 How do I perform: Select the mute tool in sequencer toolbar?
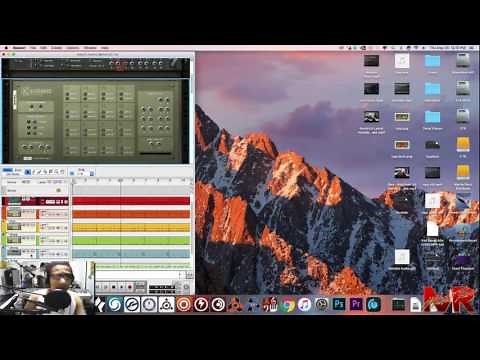pyautogui.click(x=51, y=172)
